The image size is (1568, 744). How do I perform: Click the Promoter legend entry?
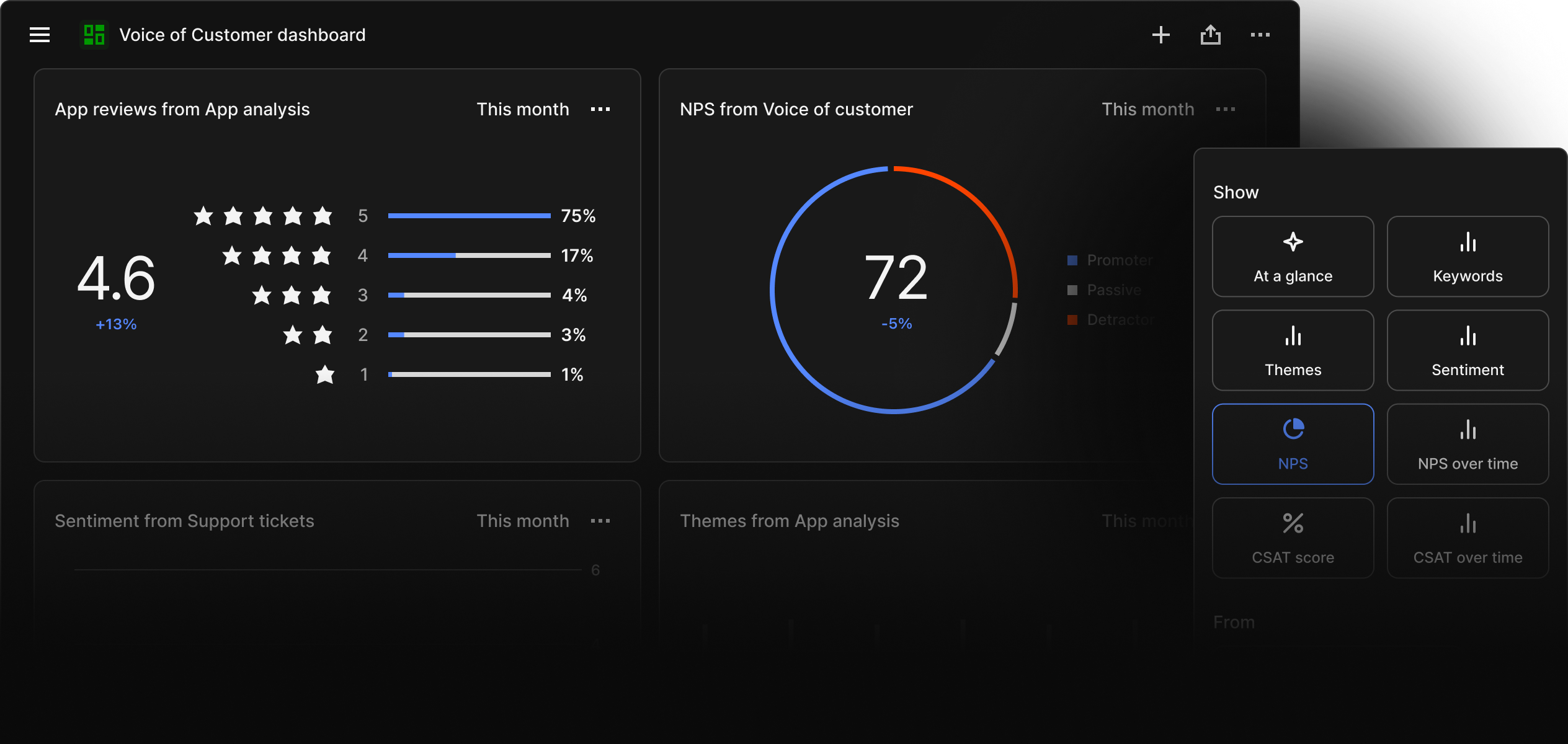pos(1110,260)
